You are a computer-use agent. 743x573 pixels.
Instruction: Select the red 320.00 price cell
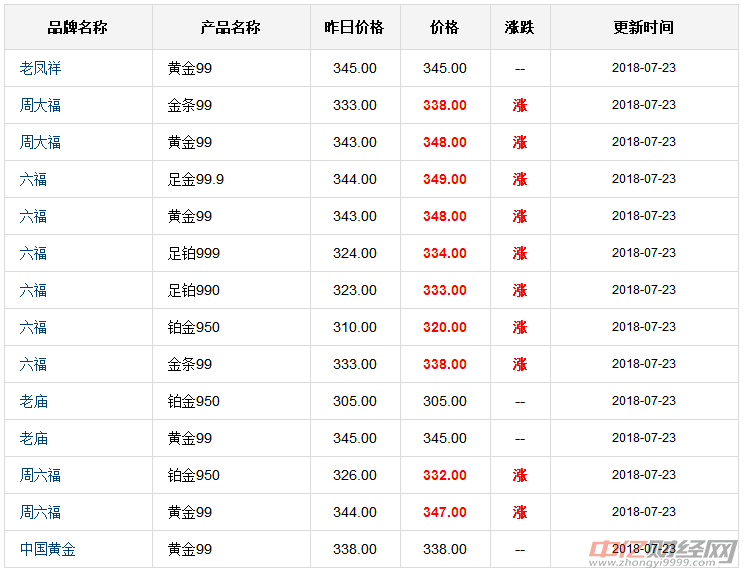[x=444, y=327]
